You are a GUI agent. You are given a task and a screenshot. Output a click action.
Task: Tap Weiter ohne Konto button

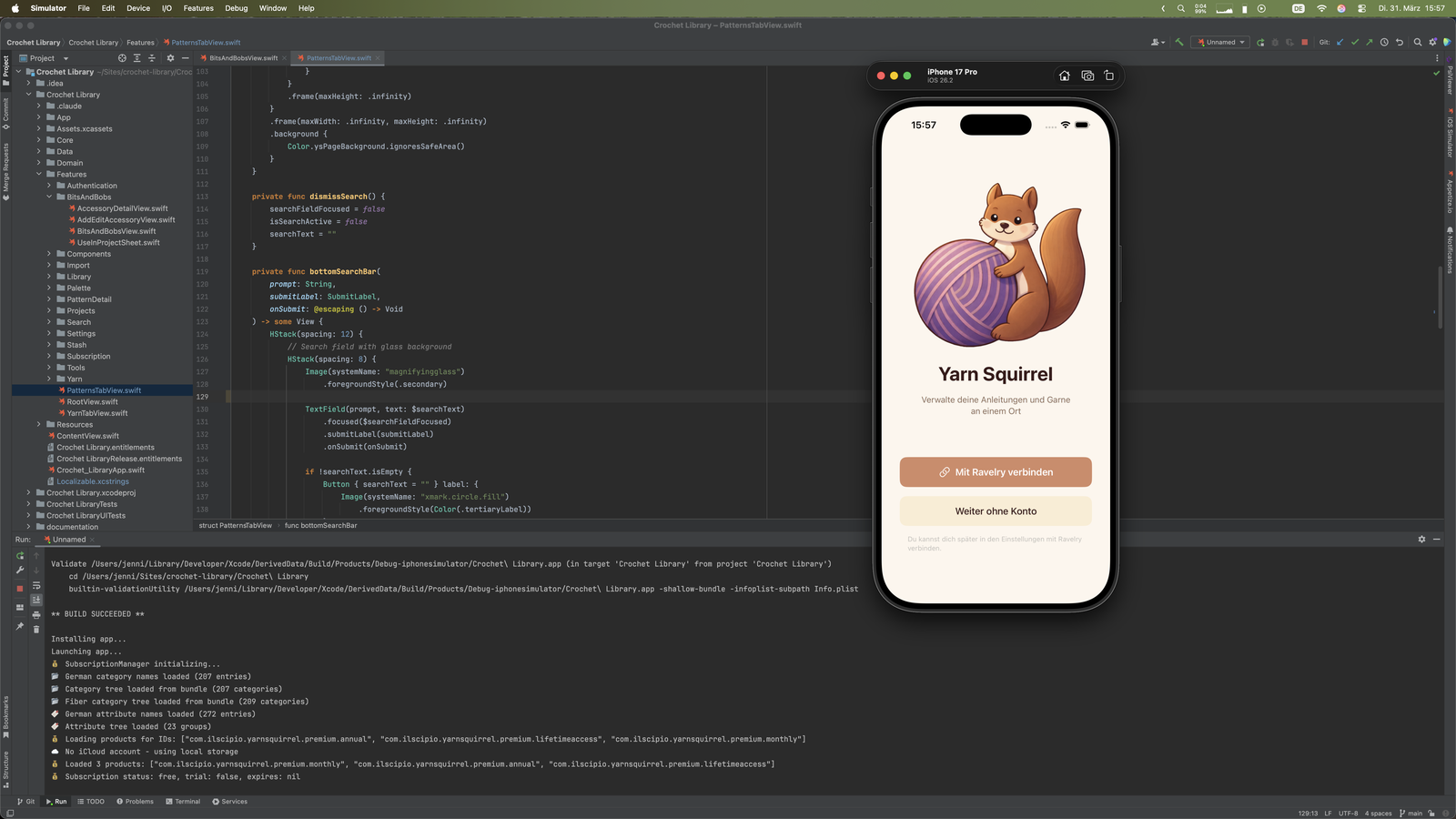click(x=996, y=511)
